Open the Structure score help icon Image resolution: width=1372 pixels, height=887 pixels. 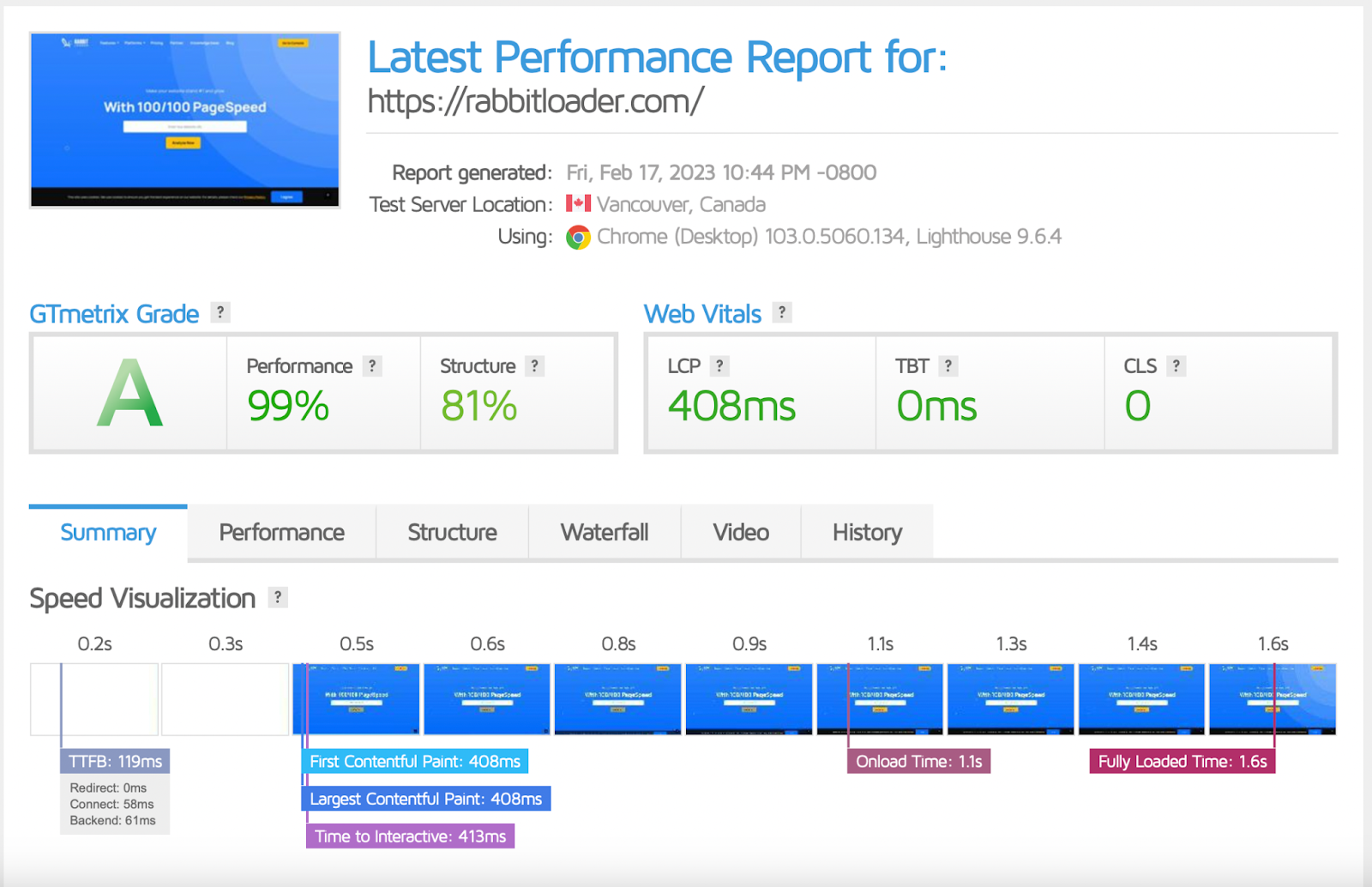tap(533, 365)
